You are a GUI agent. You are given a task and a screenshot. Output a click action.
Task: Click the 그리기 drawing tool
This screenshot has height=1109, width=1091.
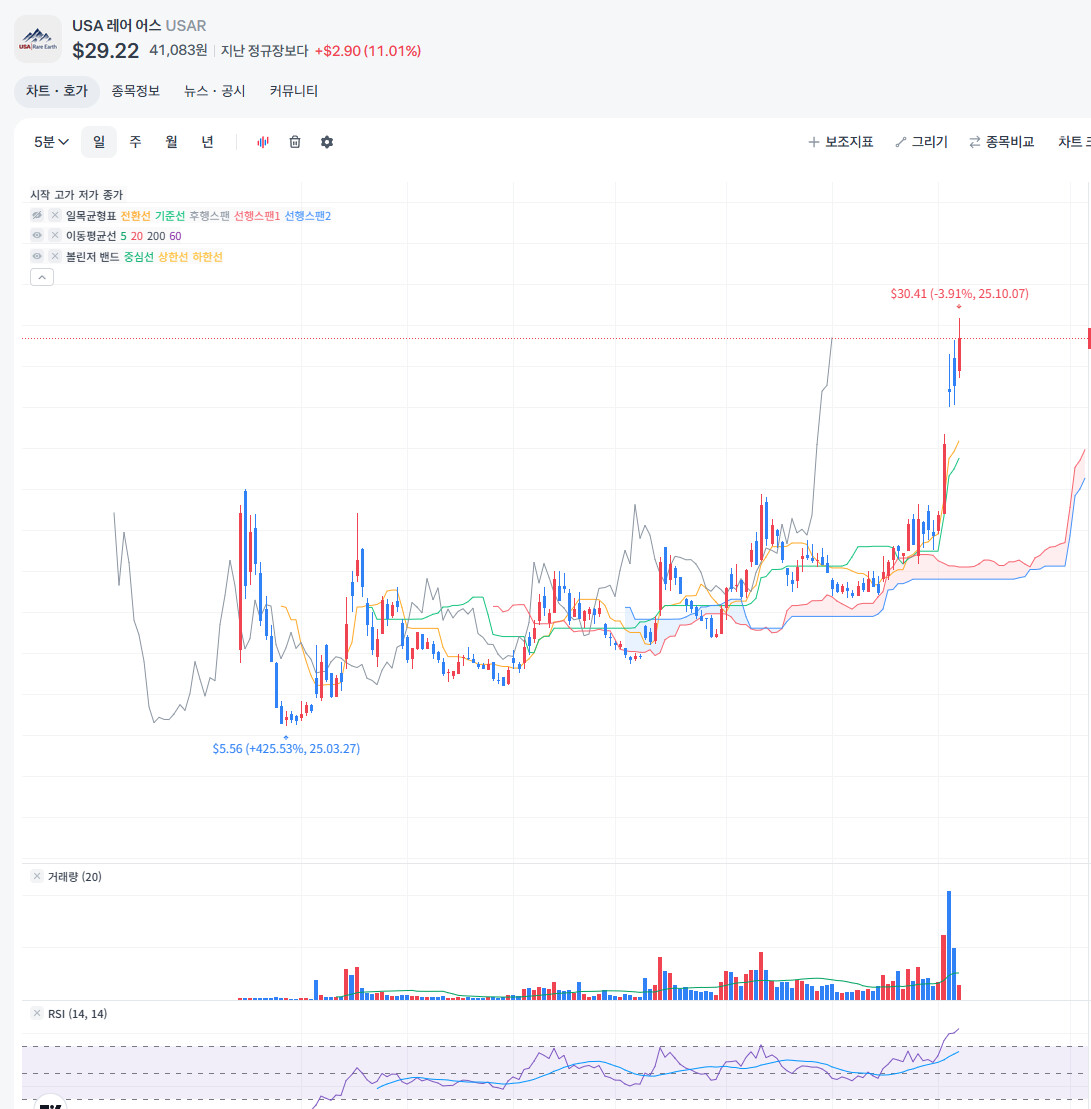pyautogui.click(x=921, y=142)
